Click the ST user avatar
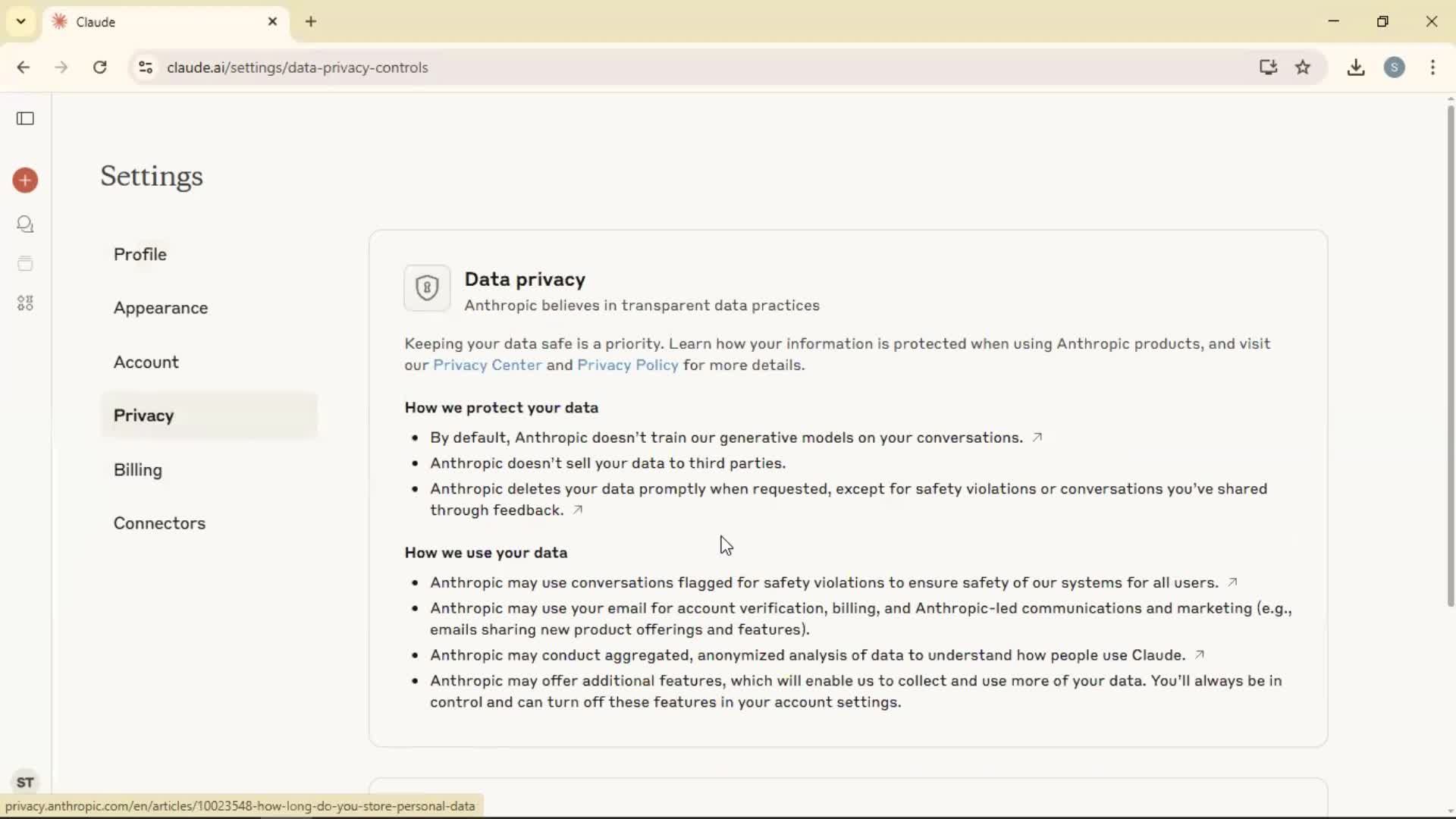The height and width of the screenshot is (819, 1456). [25, 782]
